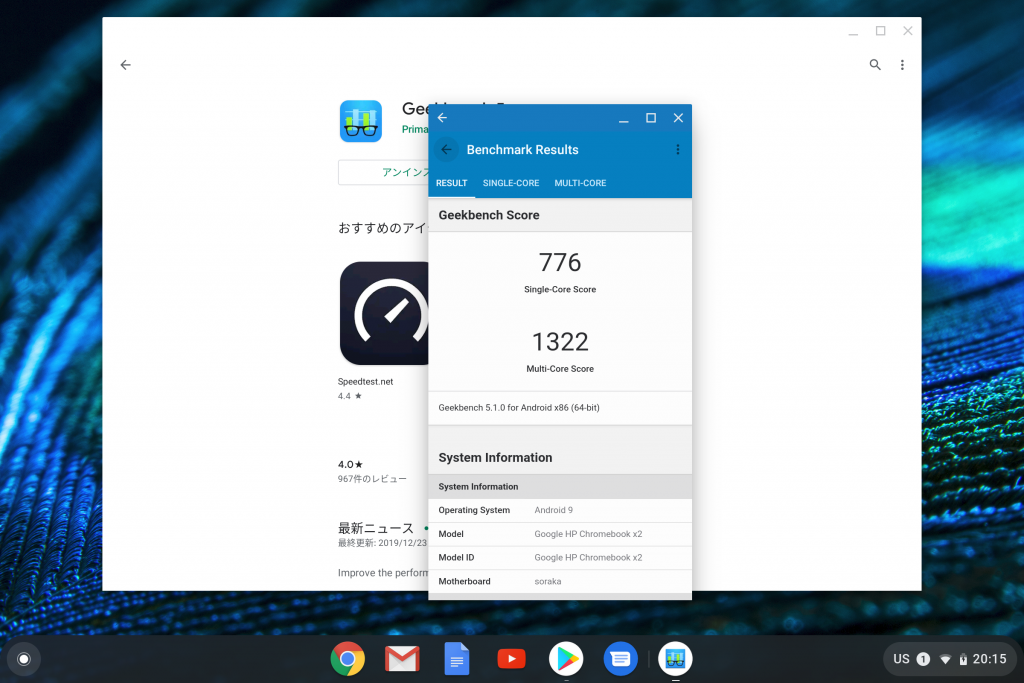Image resolution: width=1024 pixels, height=683 pixels.
Task: Click the single-core score value 776
Action: tap(560, 262)
